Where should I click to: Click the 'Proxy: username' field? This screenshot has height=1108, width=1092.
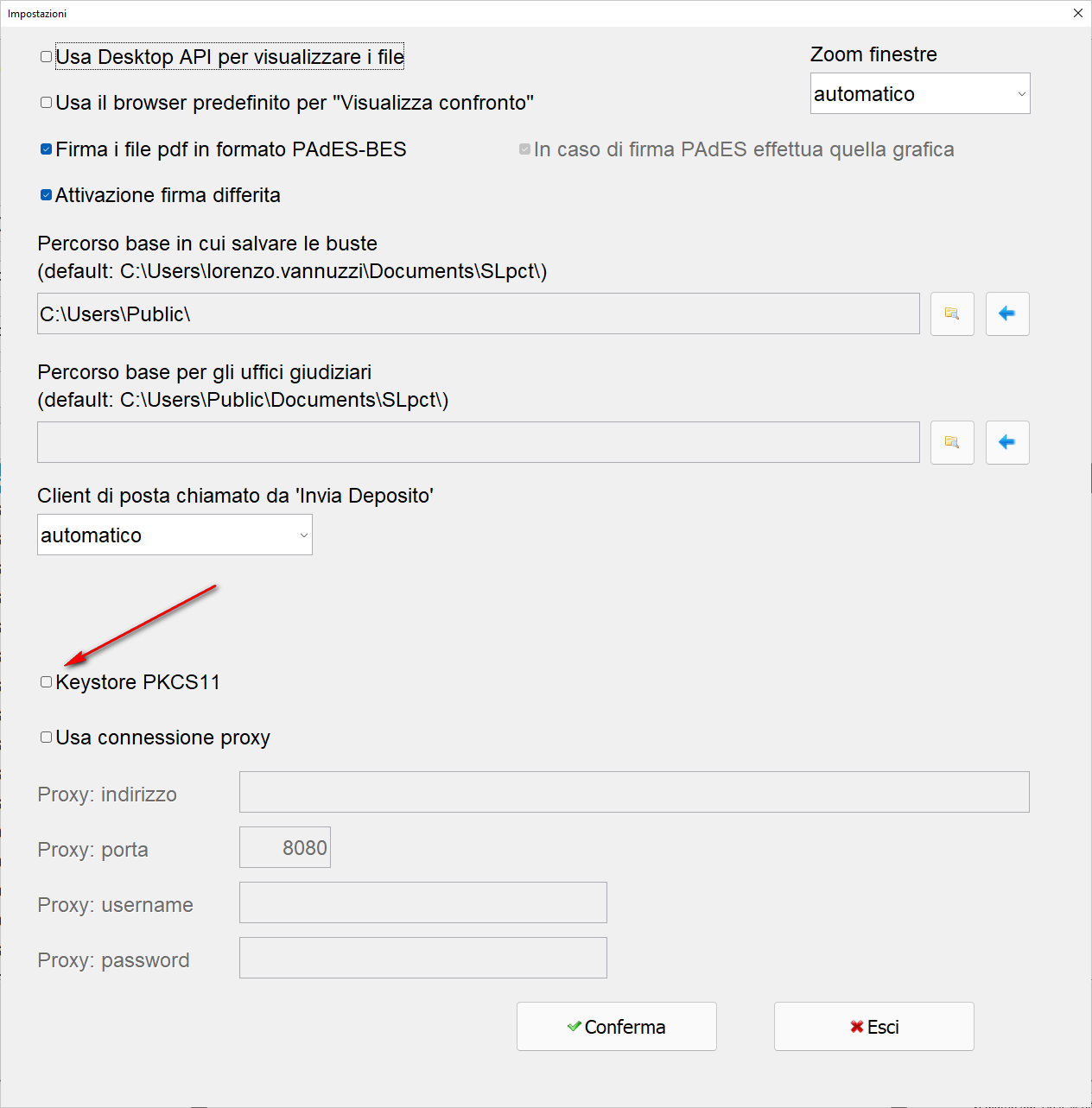tap(423, 902)
